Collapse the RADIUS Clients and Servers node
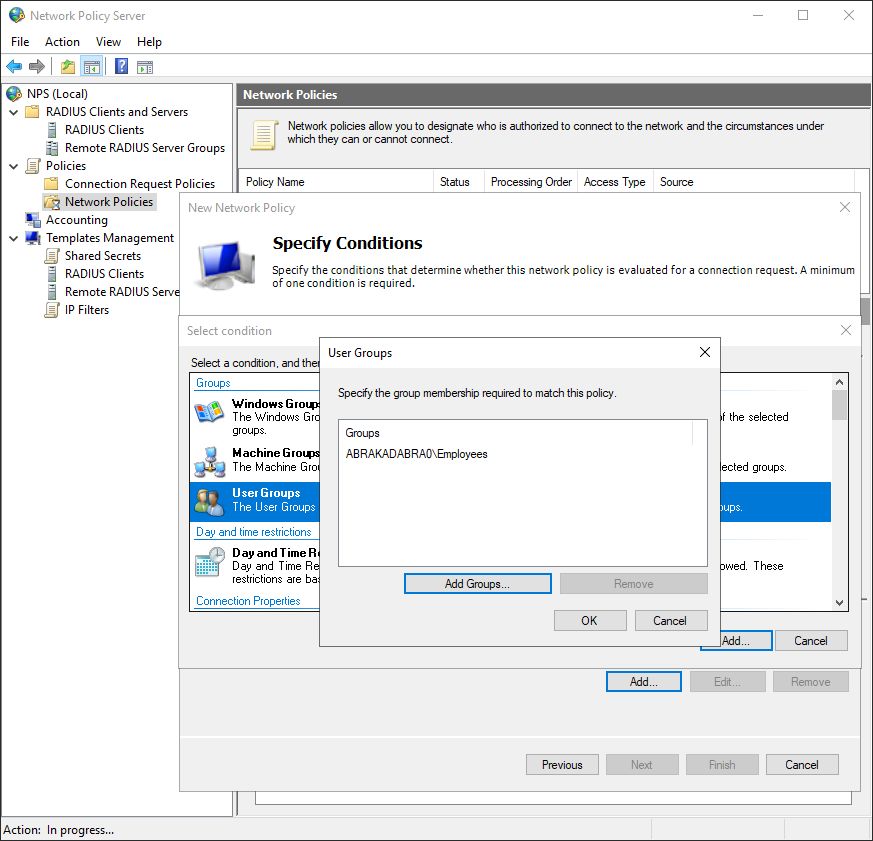Screen dimensions: 873x841 pyautogui.click(x=14, y=112)
